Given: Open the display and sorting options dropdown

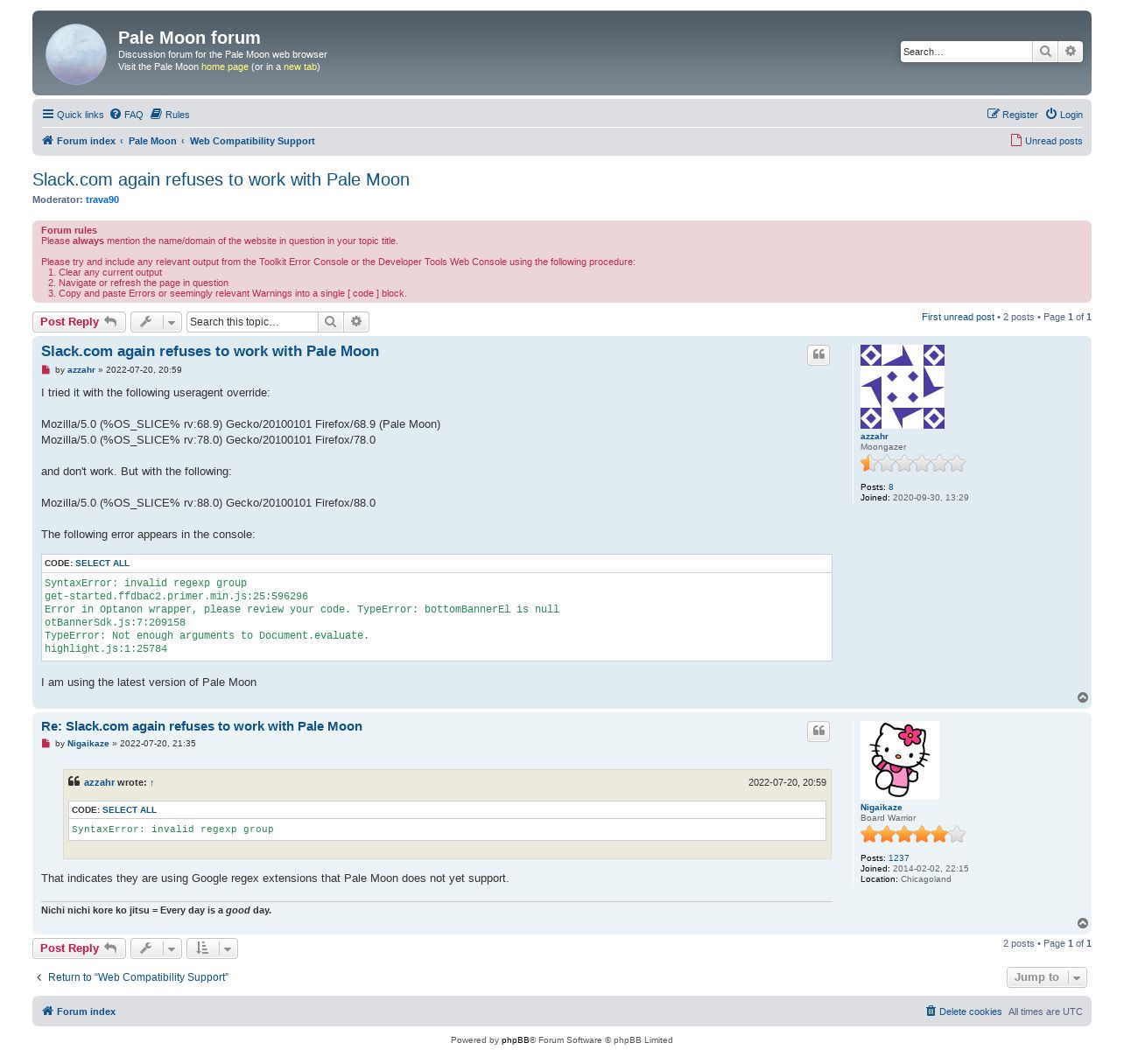Looking at the screenshot, I should (x=212, y=948).
